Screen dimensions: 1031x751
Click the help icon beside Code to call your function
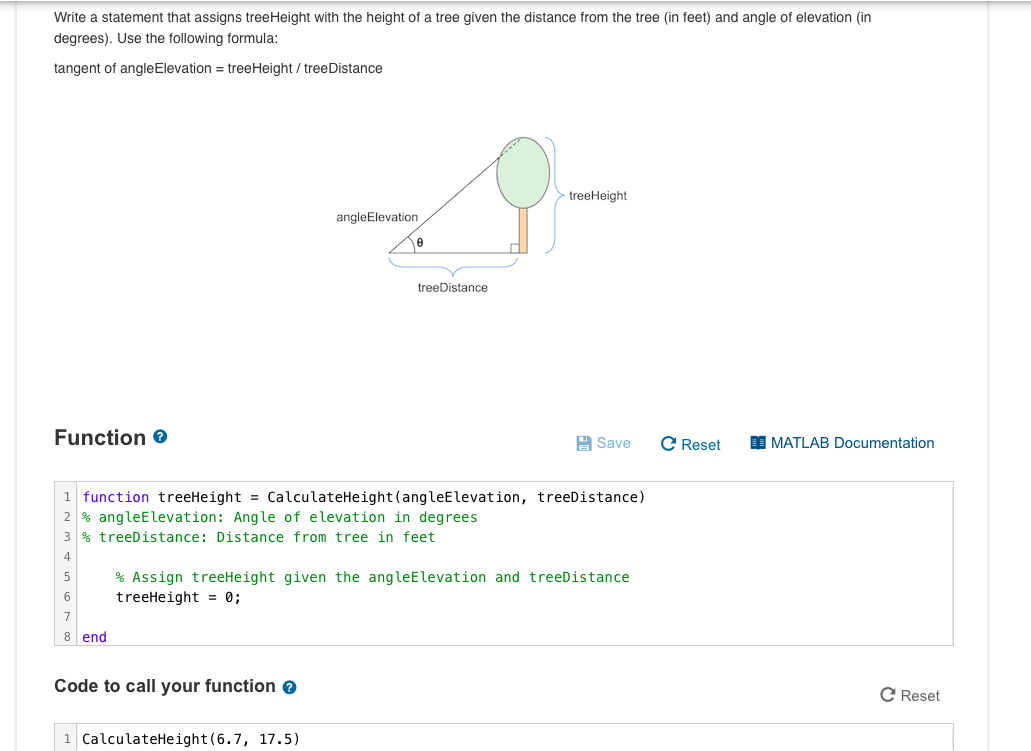(x=291, y=687)
